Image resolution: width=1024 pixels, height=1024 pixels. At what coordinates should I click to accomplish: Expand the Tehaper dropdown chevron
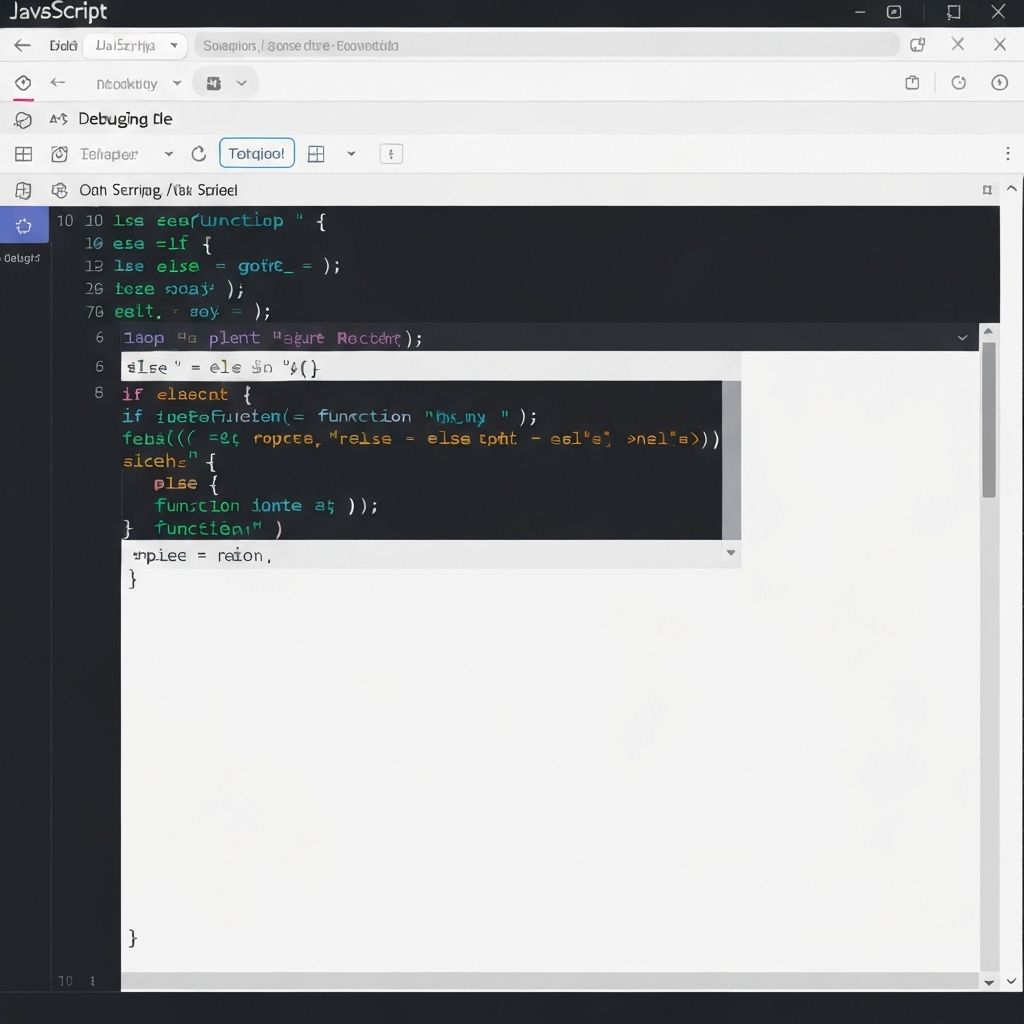[168, 154]
